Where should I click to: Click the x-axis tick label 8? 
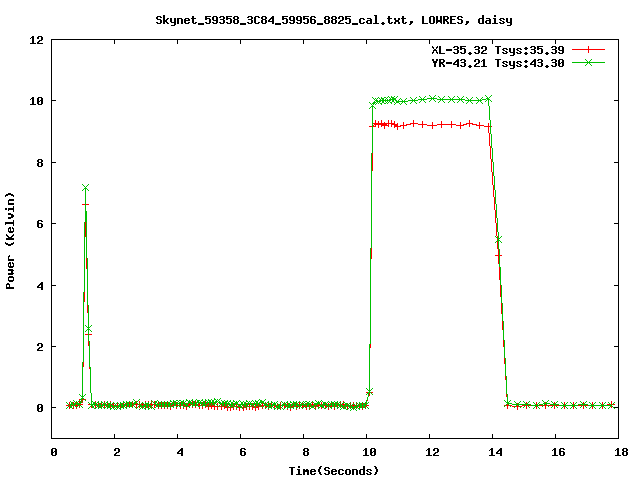tap(306, 452)
